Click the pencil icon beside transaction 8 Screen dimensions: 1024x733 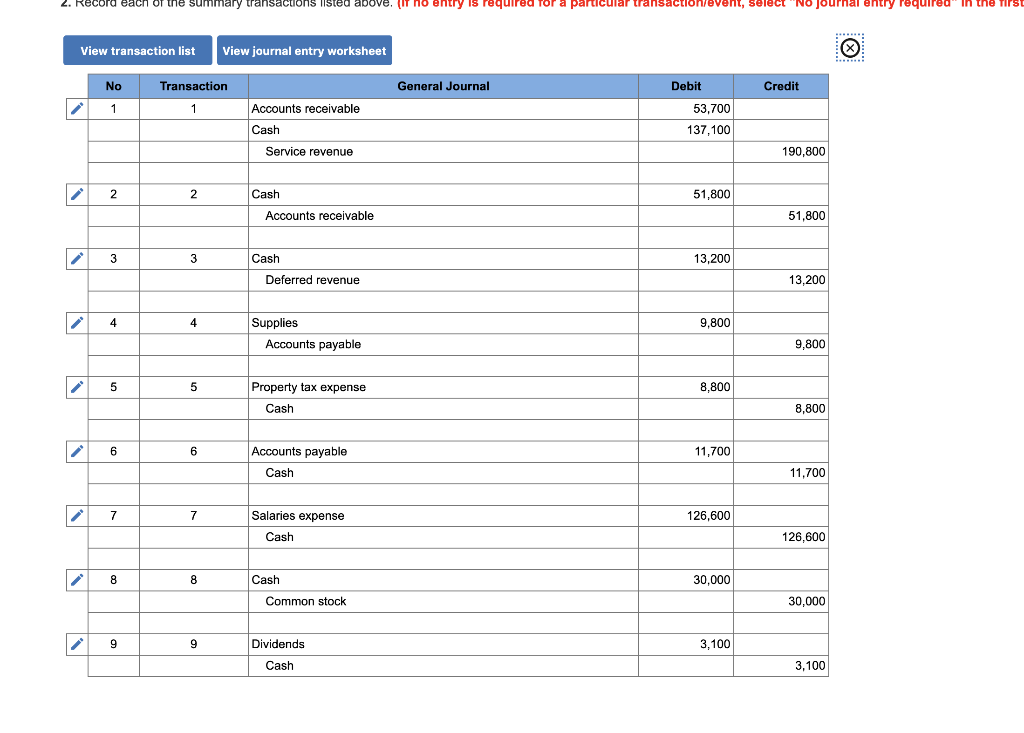pyautogui.click(x=76, y=580)
